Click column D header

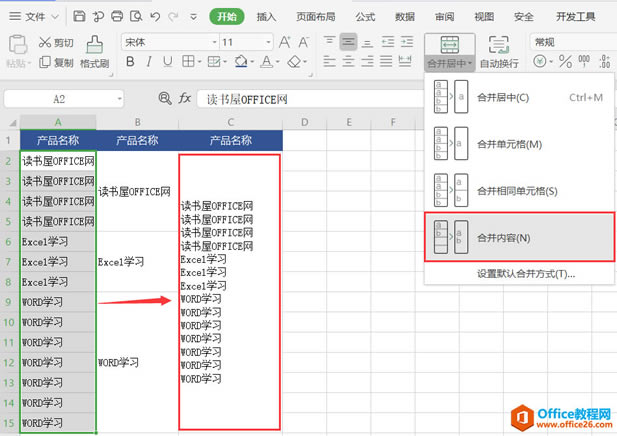(305, 122)
